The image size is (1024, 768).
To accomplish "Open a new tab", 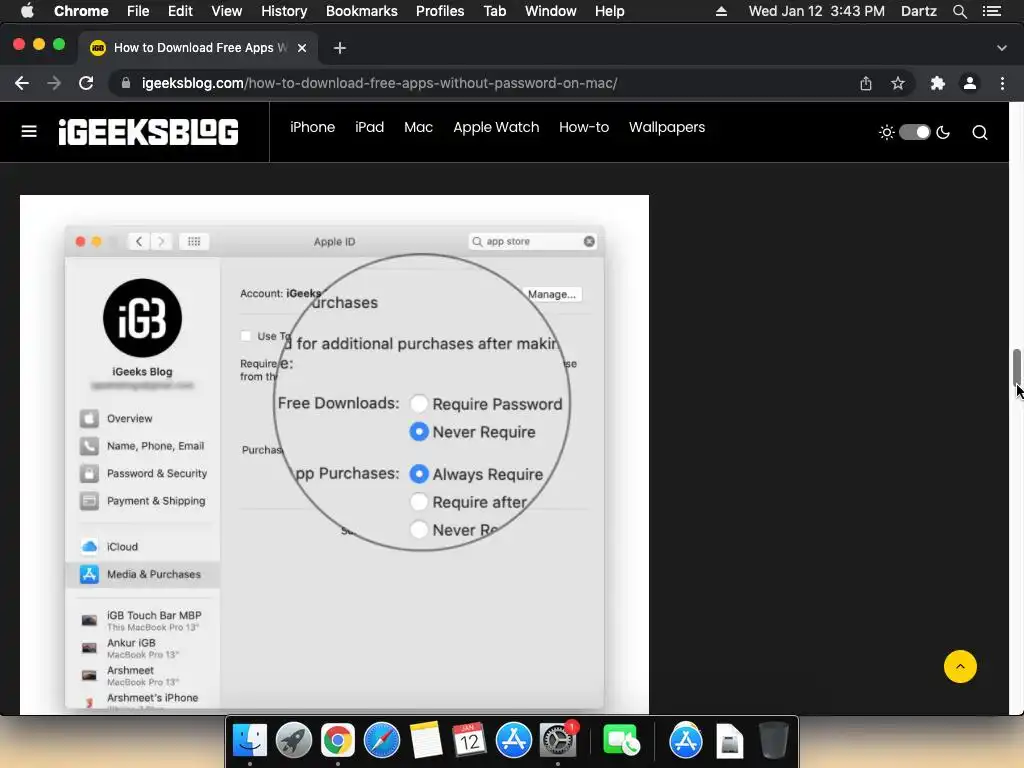I will point(340,48).
